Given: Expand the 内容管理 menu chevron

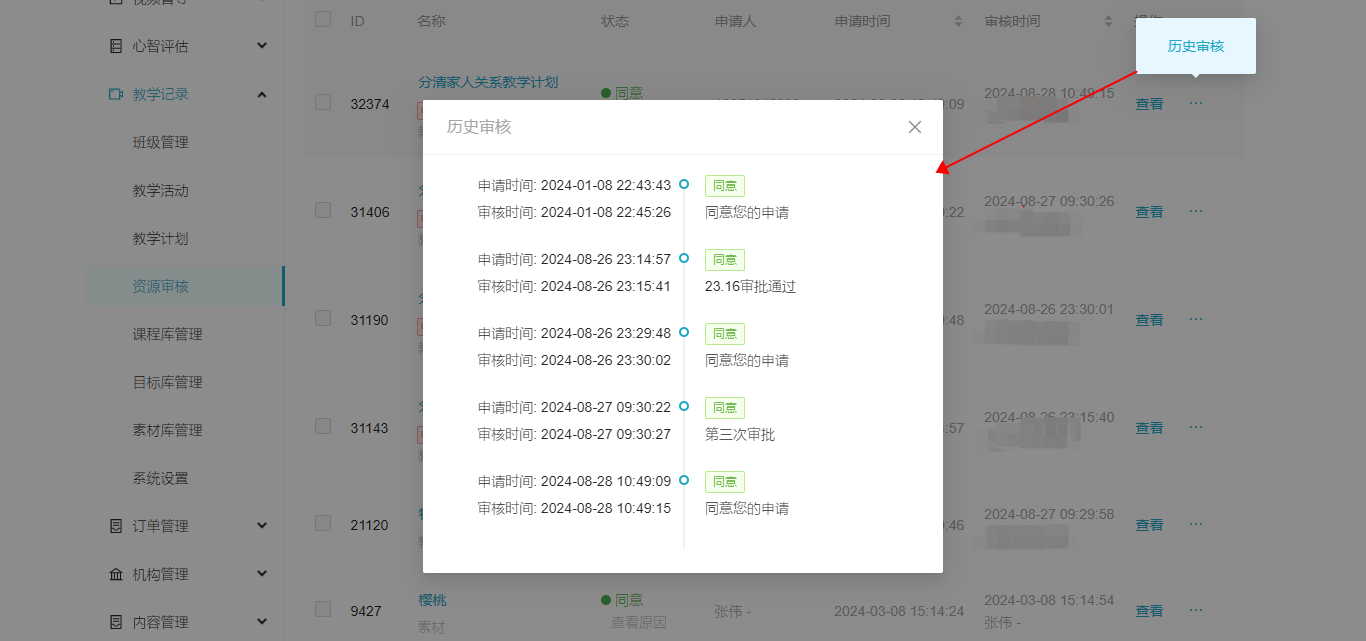Looking at the screenshot, I should pos(262,622).
